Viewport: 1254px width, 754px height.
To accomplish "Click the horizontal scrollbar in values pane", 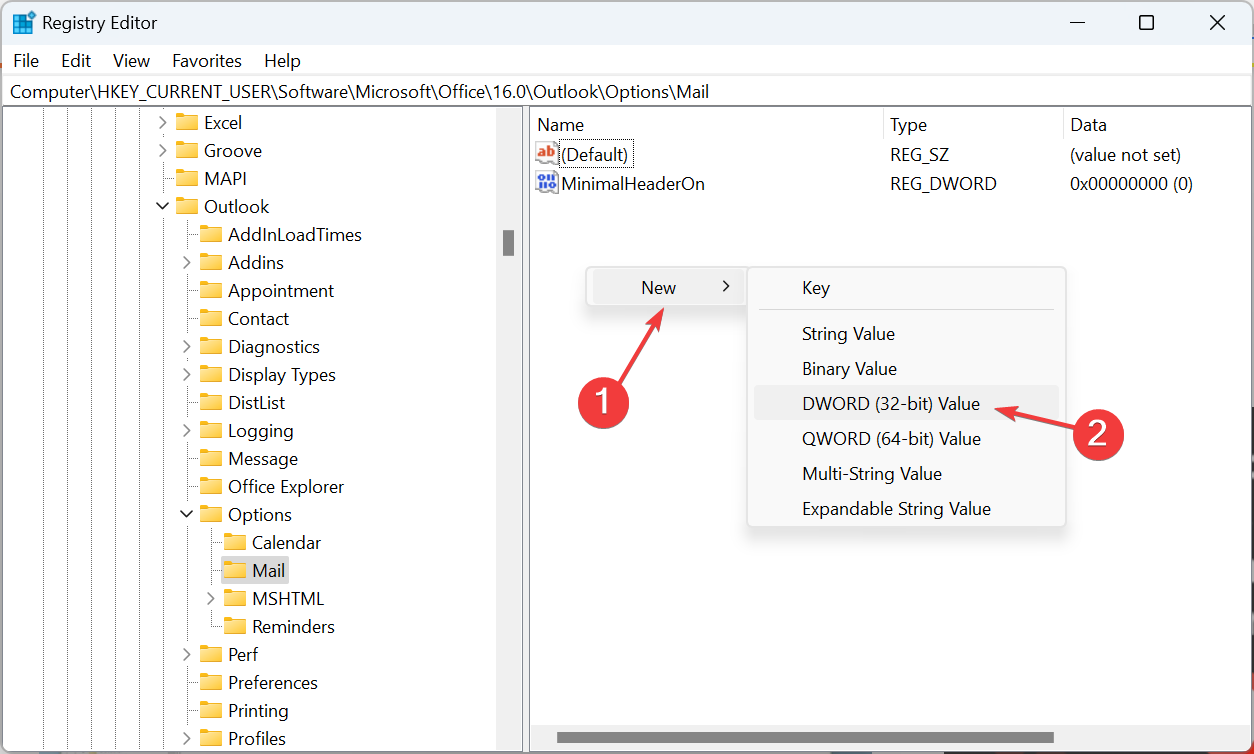I will point(805,738).
